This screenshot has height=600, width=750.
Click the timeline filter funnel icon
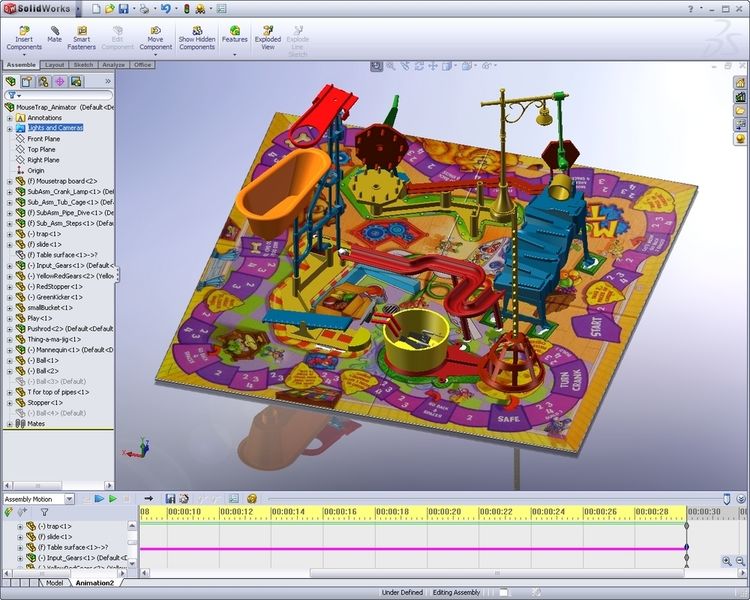[x=44, y=512]
